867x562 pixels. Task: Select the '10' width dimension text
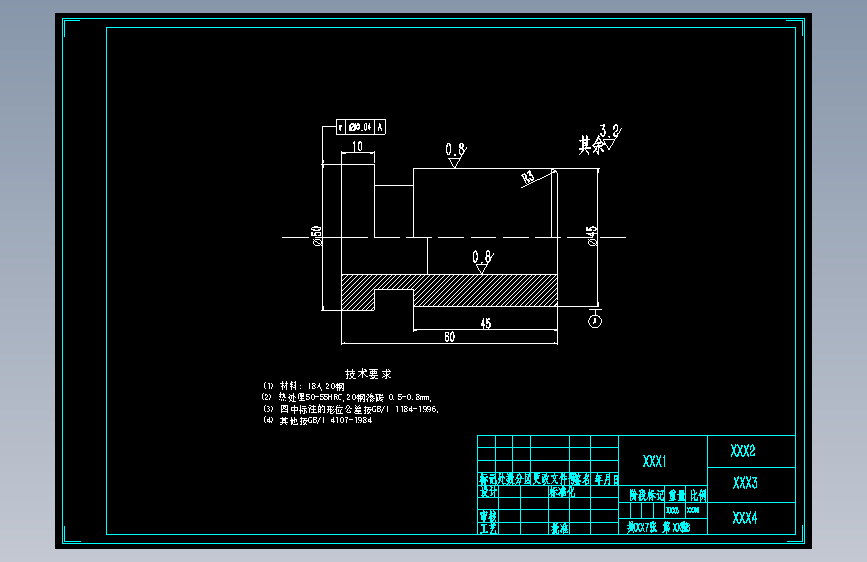click(x=358, y=146)
